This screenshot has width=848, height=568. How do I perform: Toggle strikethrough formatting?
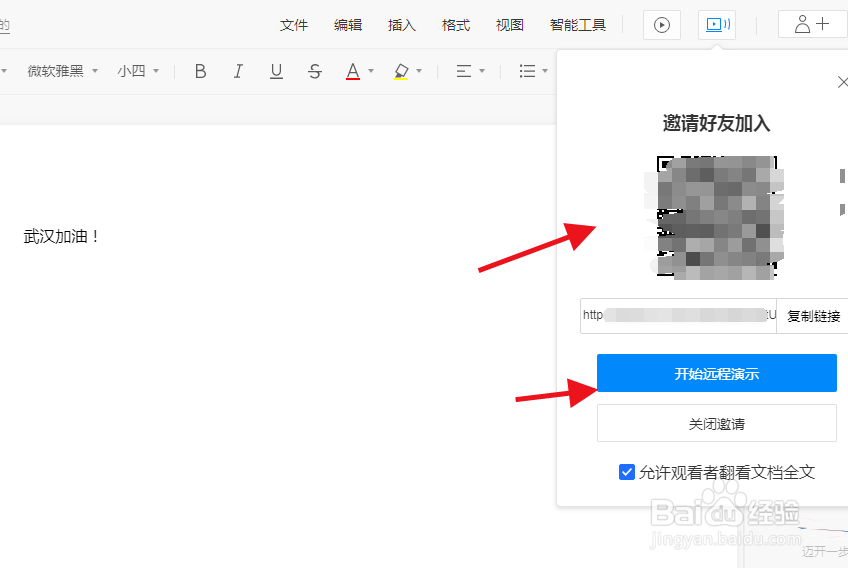click(315, 71)
